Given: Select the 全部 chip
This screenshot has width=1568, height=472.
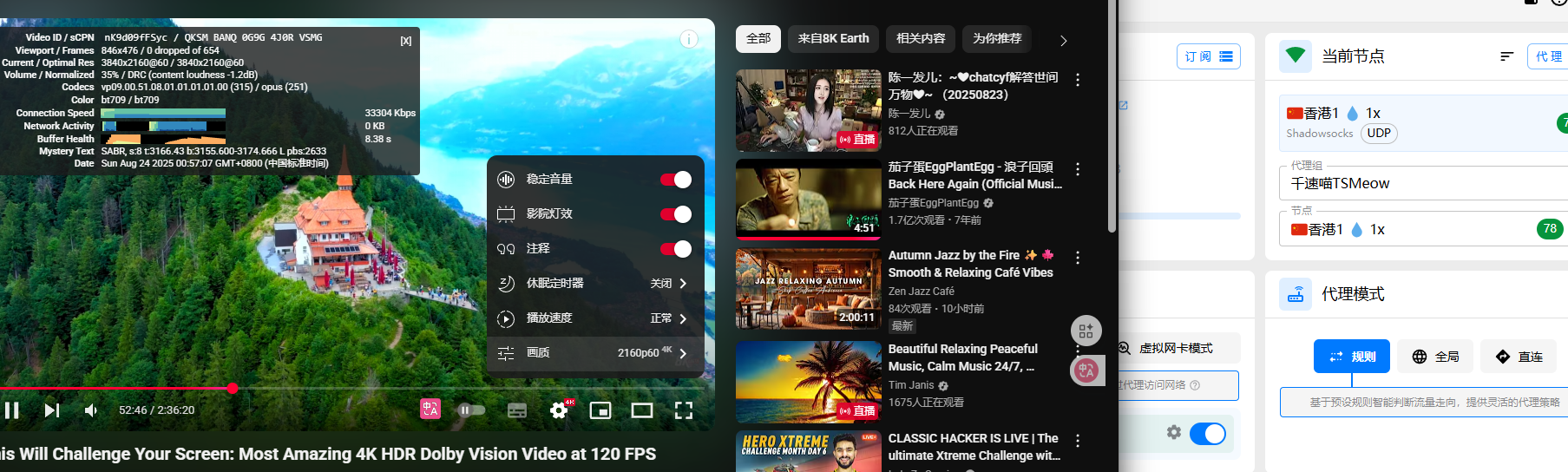Looking at the screenshot, I should [758, 39].
